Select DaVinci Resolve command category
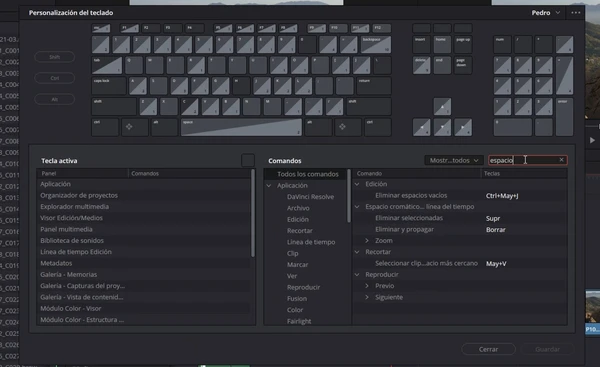 310,197
